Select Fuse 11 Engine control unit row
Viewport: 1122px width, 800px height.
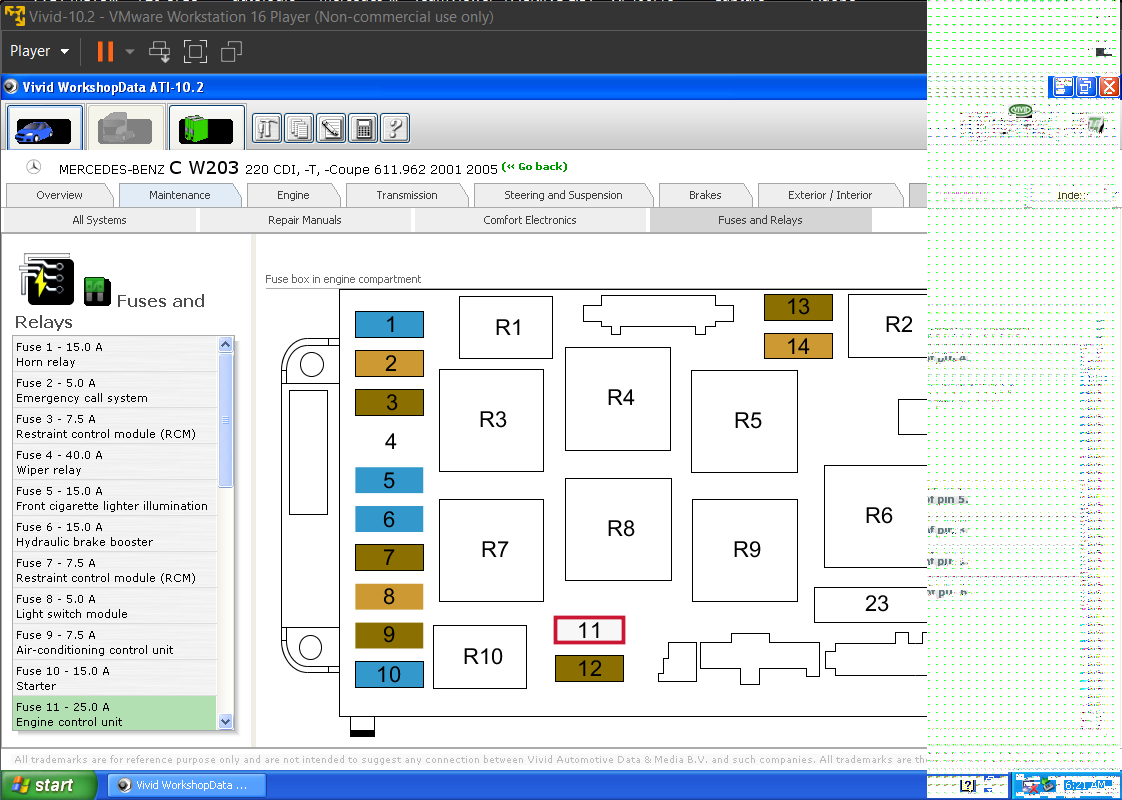coord(114,714)
